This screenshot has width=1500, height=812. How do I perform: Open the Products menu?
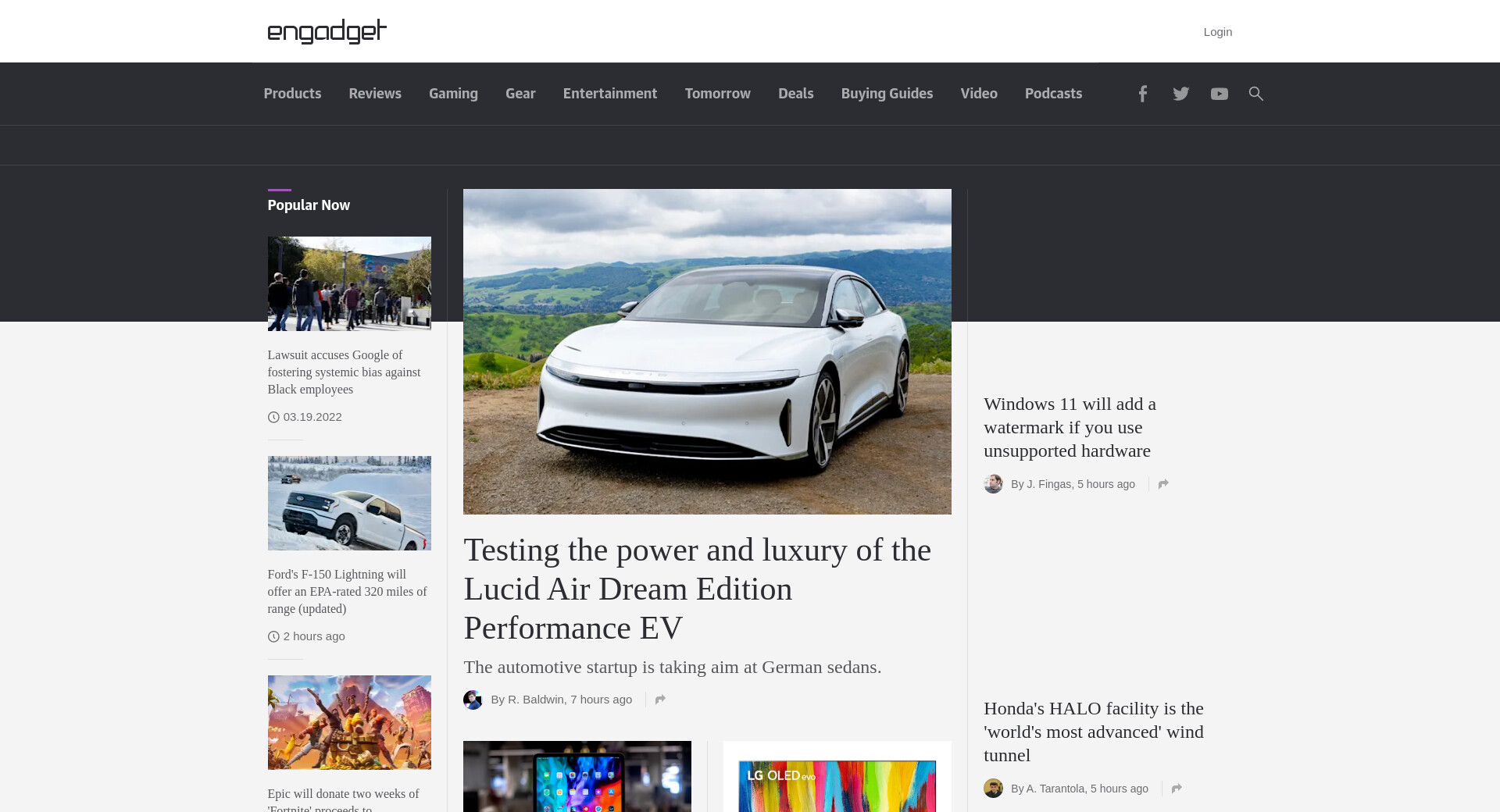tap(292, 94)
